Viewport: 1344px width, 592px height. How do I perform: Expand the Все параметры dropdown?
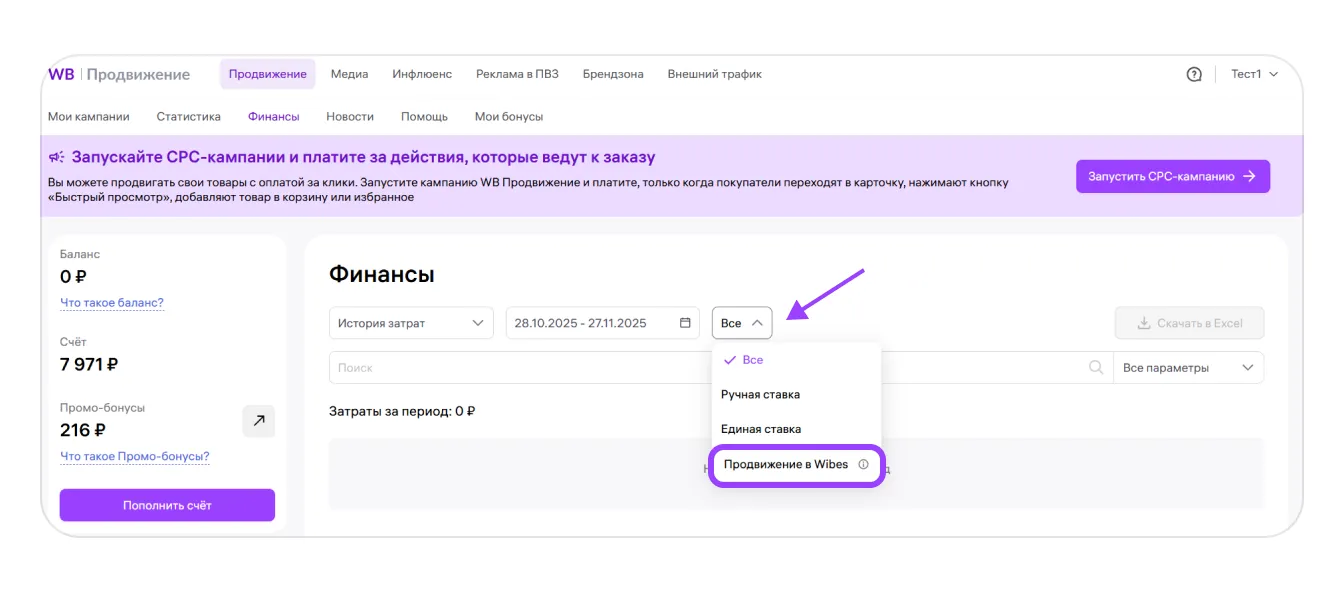pyautogui.click(x=1187, y=368)
